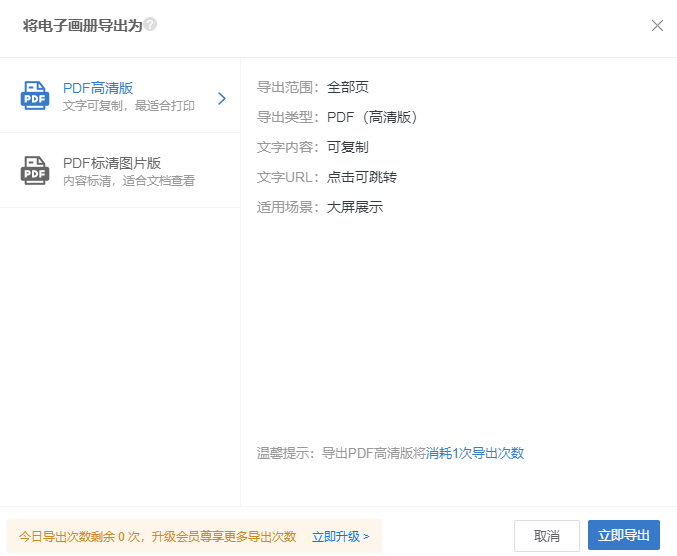Click the blue PDF高清版 printer icon
Image resolution: width=677 pixels, height=556 pixels.
(35, 95)
